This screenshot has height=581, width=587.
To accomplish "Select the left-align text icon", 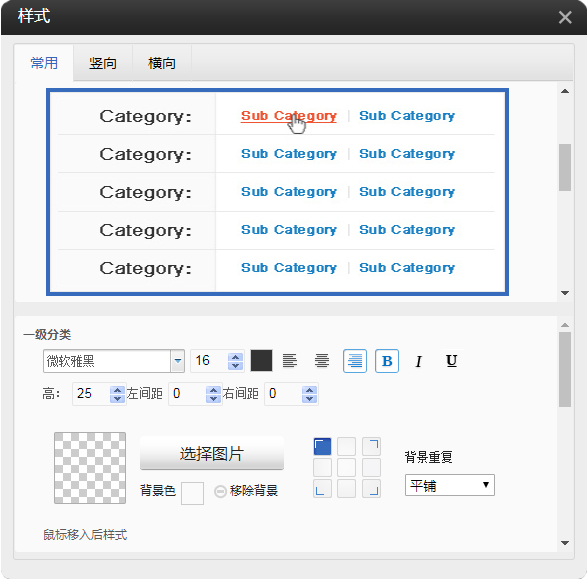I will pos(290,361).
